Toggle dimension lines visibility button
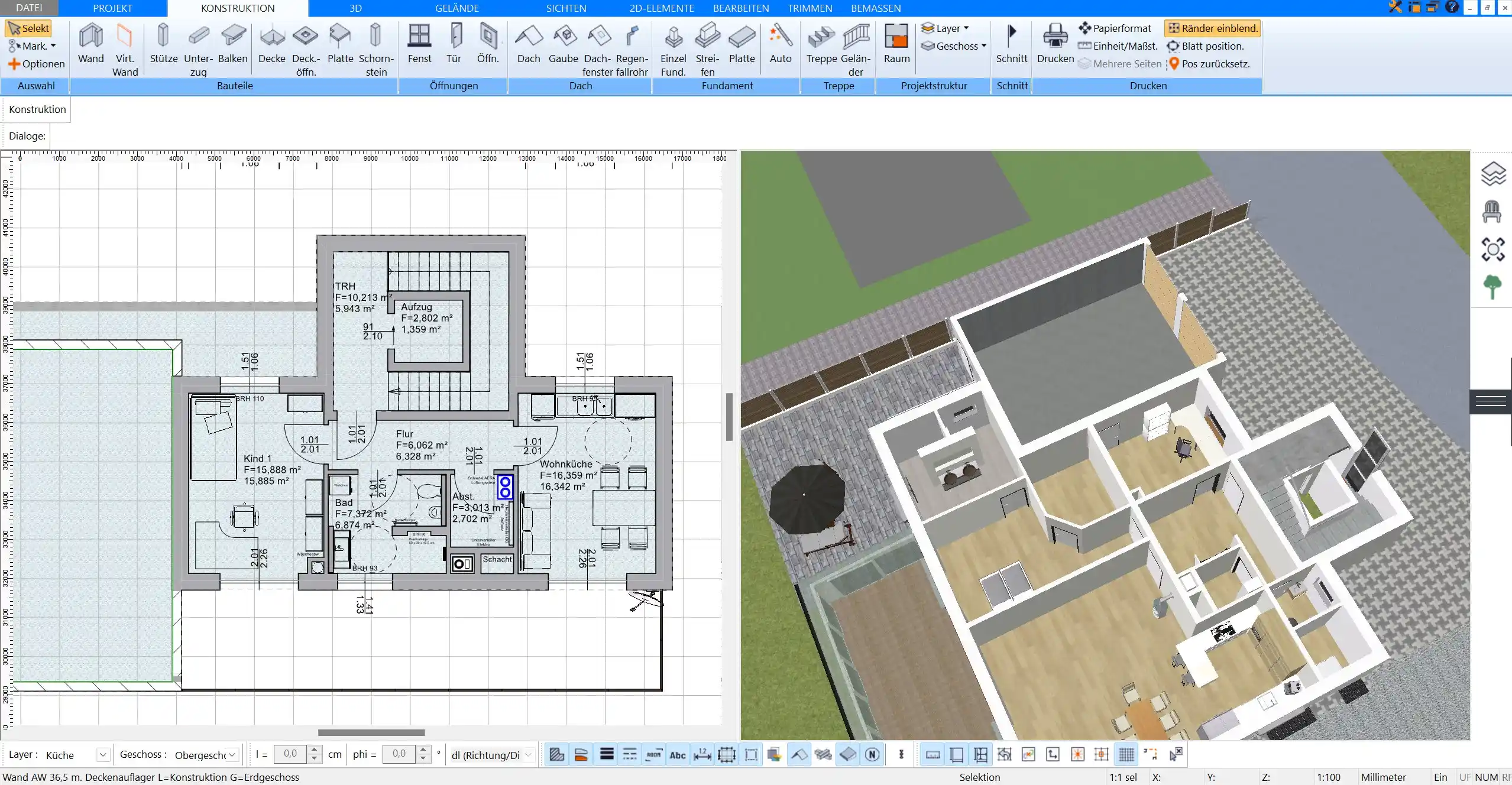 [702, 754]
